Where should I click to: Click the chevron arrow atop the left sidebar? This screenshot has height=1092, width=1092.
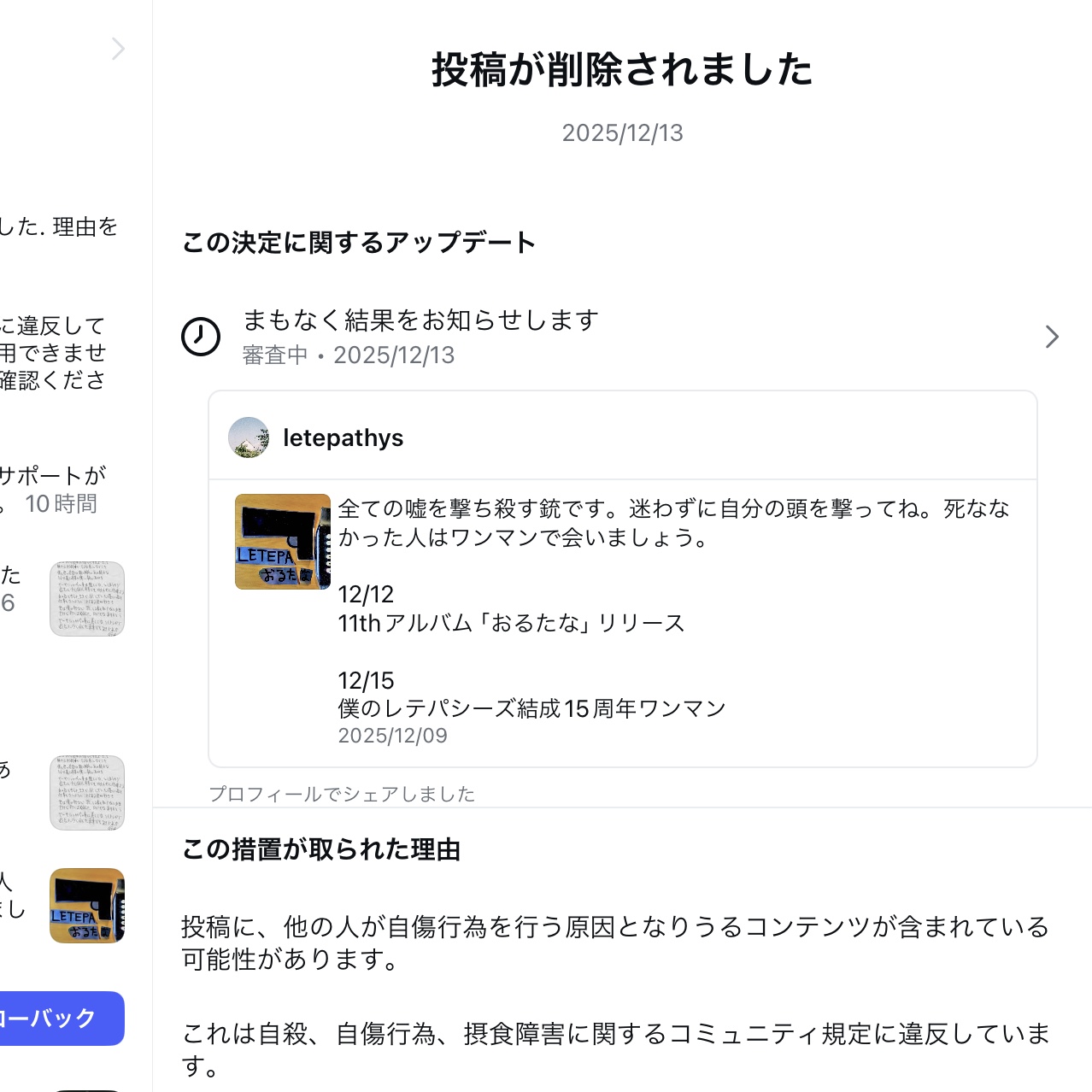[x=118, y=50]
